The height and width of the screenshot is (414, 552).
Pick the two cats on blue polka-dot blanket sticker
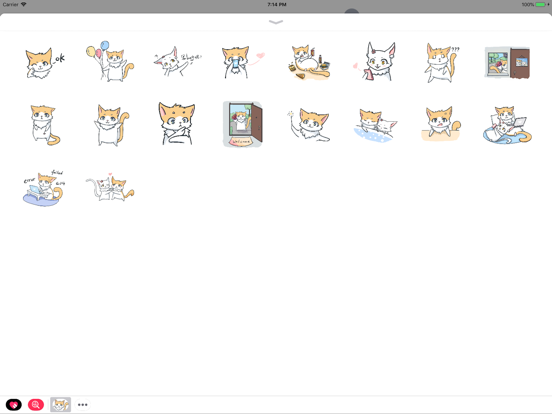[375, 125]
